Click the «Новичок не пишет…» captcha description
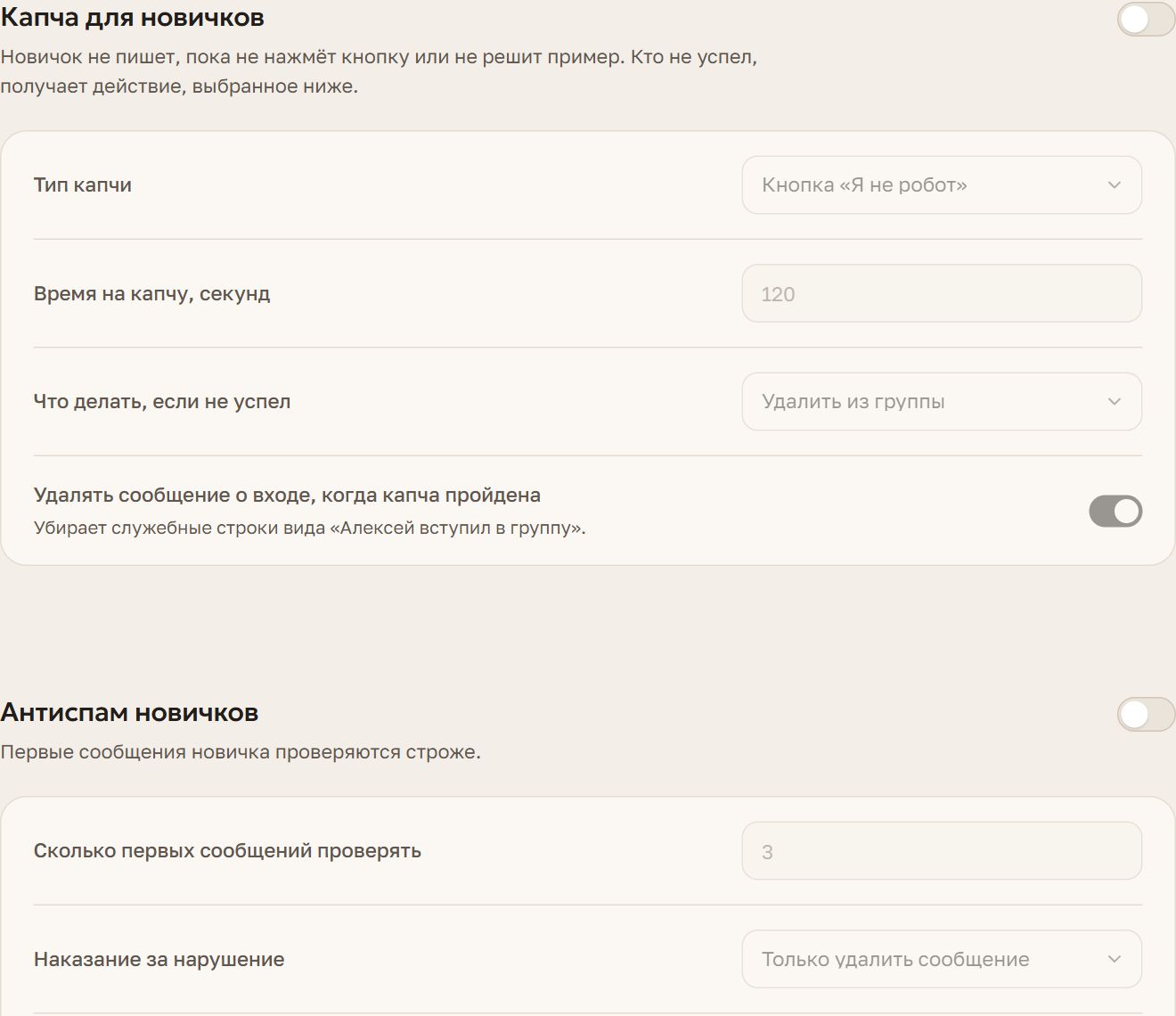Screen dimensions: 1176x1016 click(379, 72)
